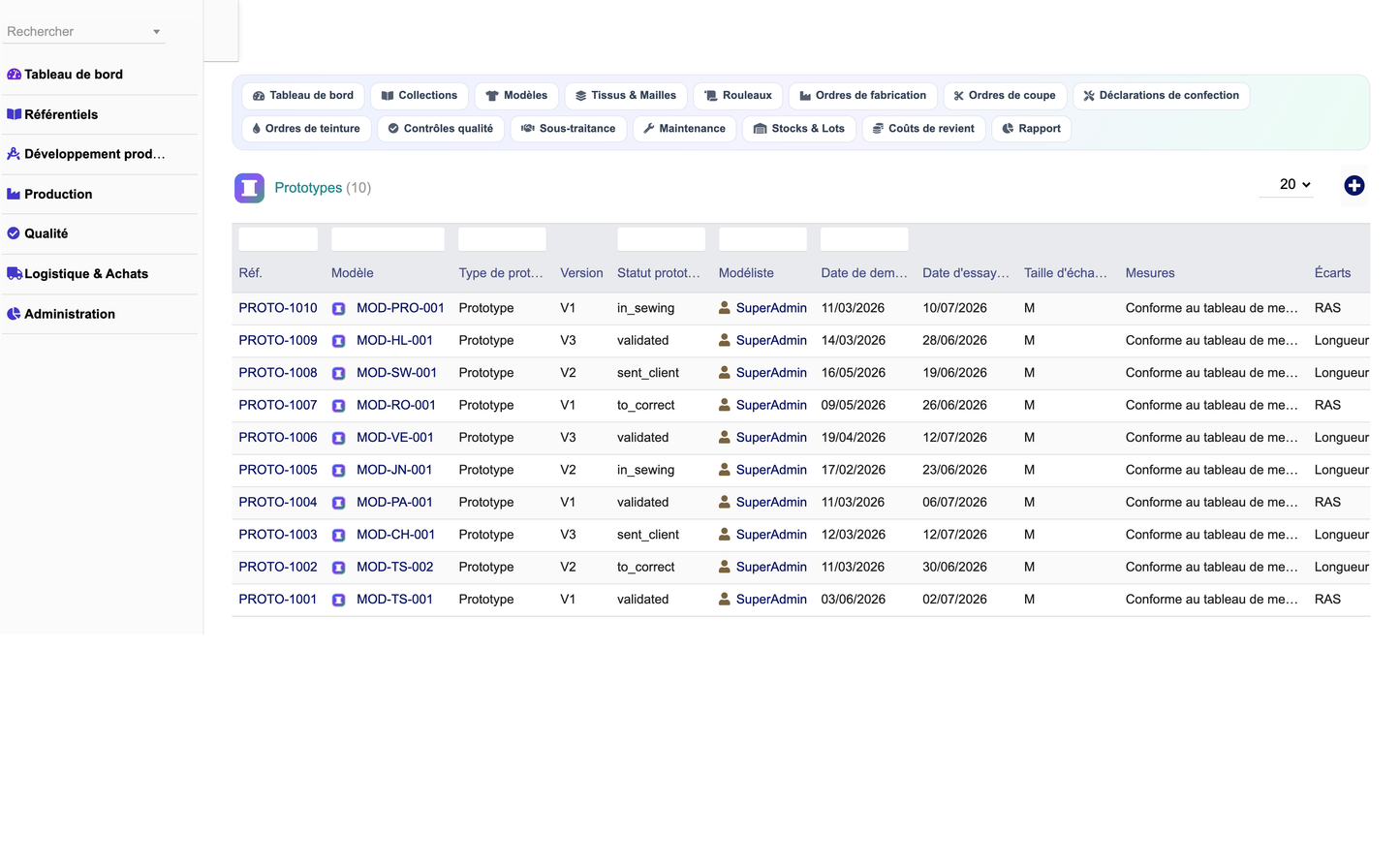
Task: Click the Production sidebar factory icon
Action: (14, 194)
